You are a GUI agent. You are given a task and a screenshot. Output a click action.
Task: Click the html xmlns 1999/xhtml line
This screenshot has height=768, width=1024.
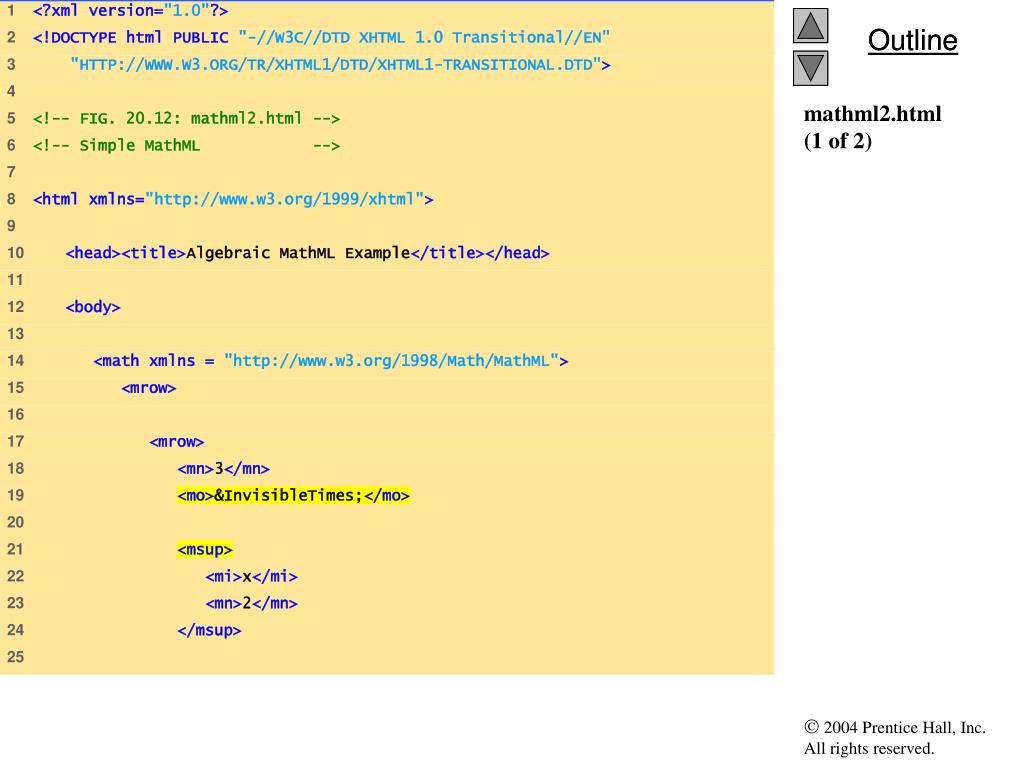[x=233, y=199]
